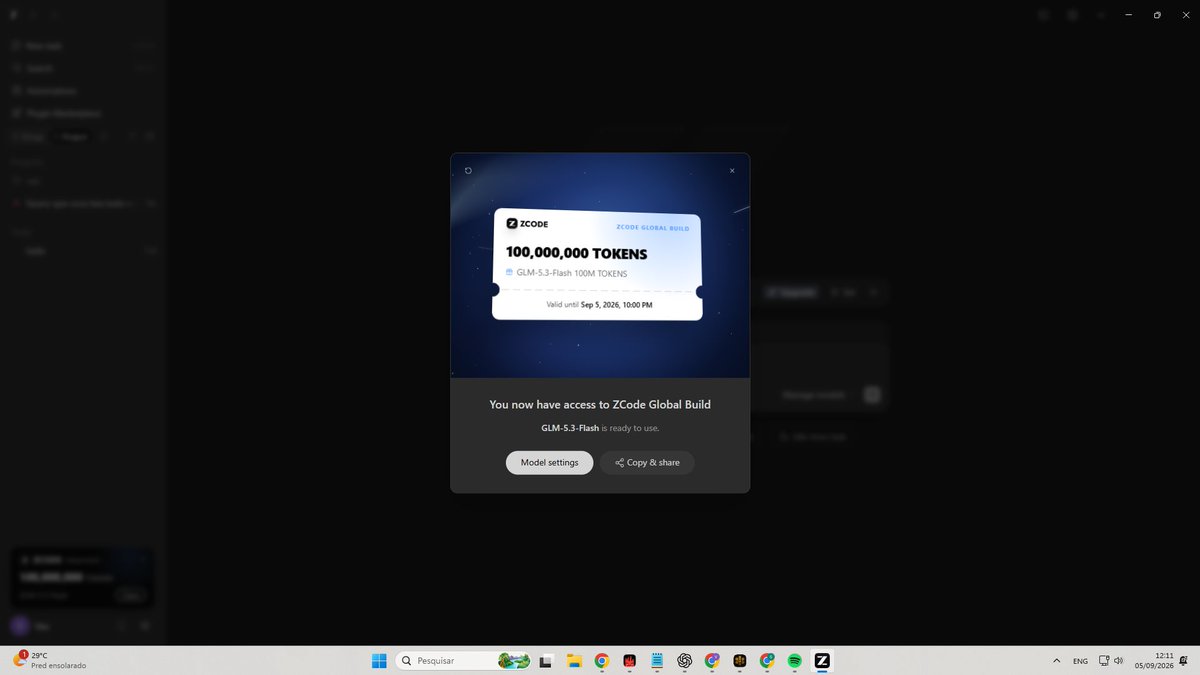Open File Explorer from the taskbar
Screen dimensions: 1200x675
pyautogui.click(x=574, y=661)
